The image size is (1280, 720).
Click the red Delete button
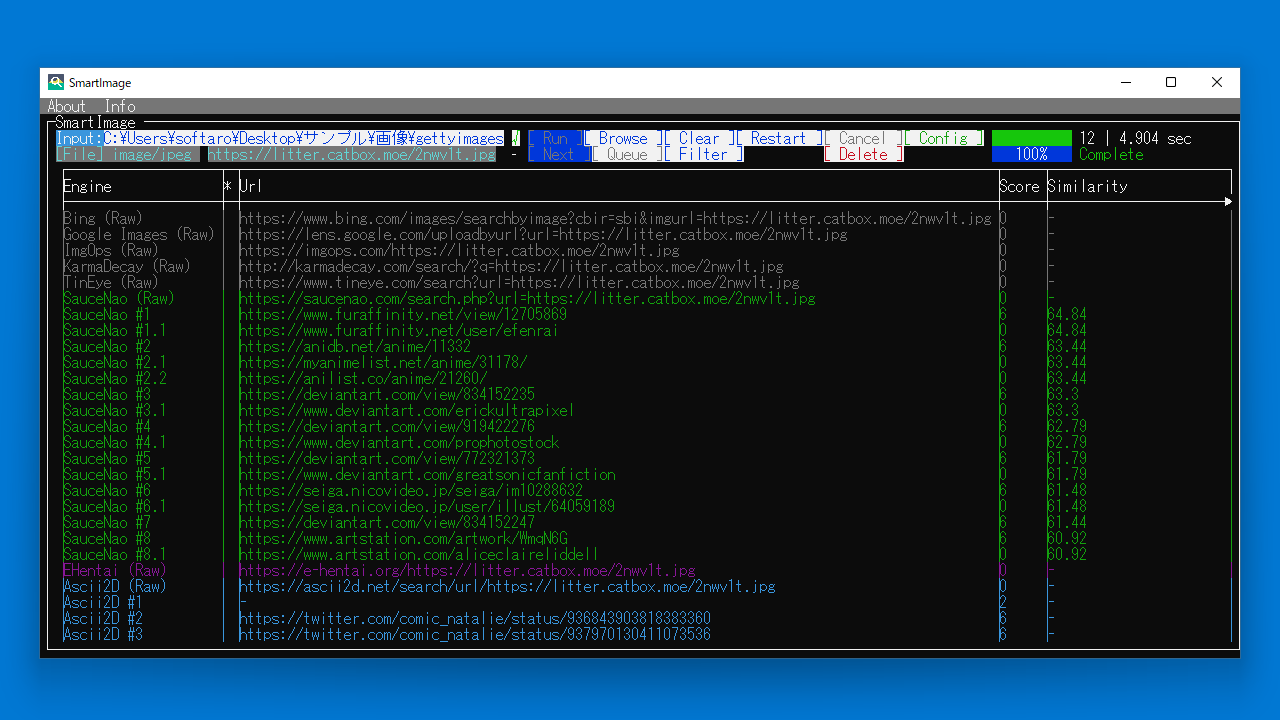pyautogui.click(x=863, y=155)
